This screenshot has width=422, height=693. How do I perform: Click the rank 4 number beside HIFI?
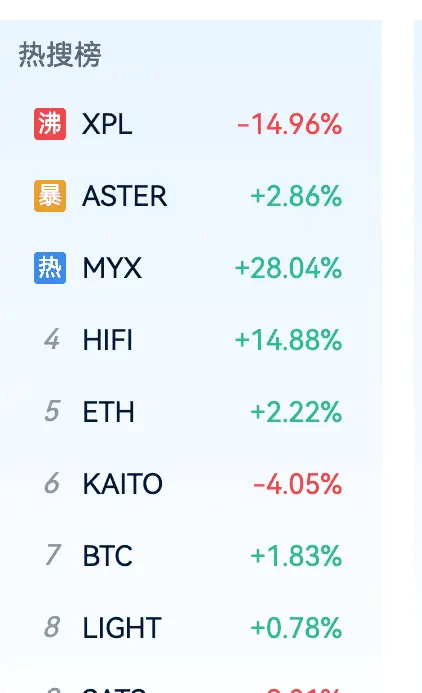[x=52, y=340]
